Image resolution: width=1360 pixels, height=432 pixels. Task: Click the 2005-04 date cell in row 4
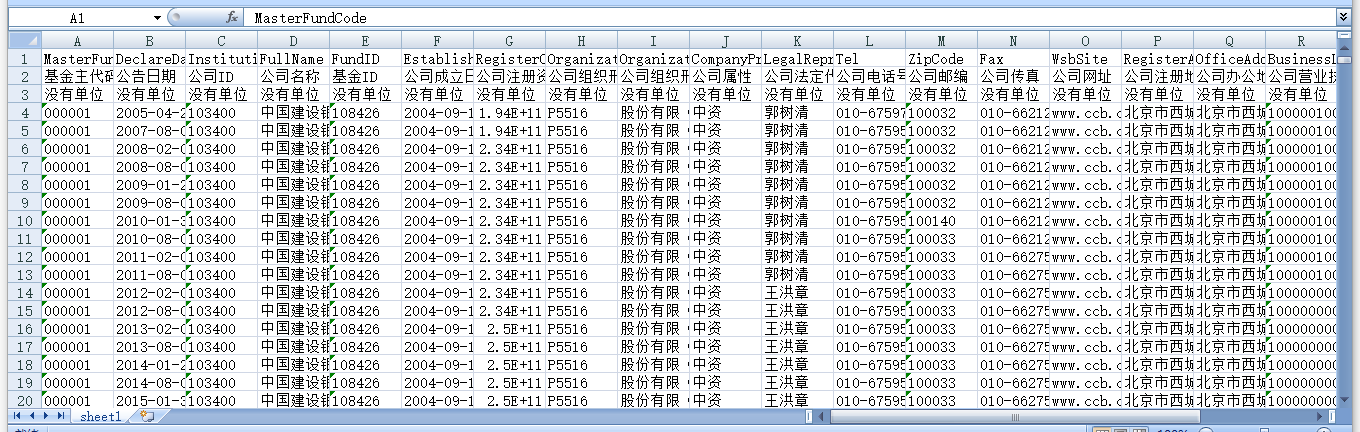pyautogui.click(x=149, y=113)
